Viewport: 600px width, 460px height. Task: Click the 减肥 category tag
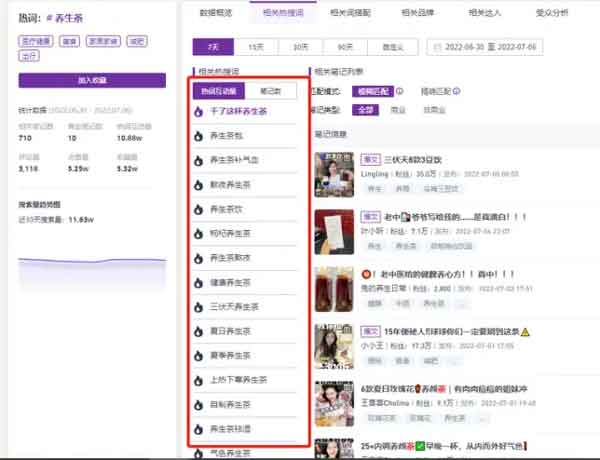pyautogui.click(x=137, y=41)
